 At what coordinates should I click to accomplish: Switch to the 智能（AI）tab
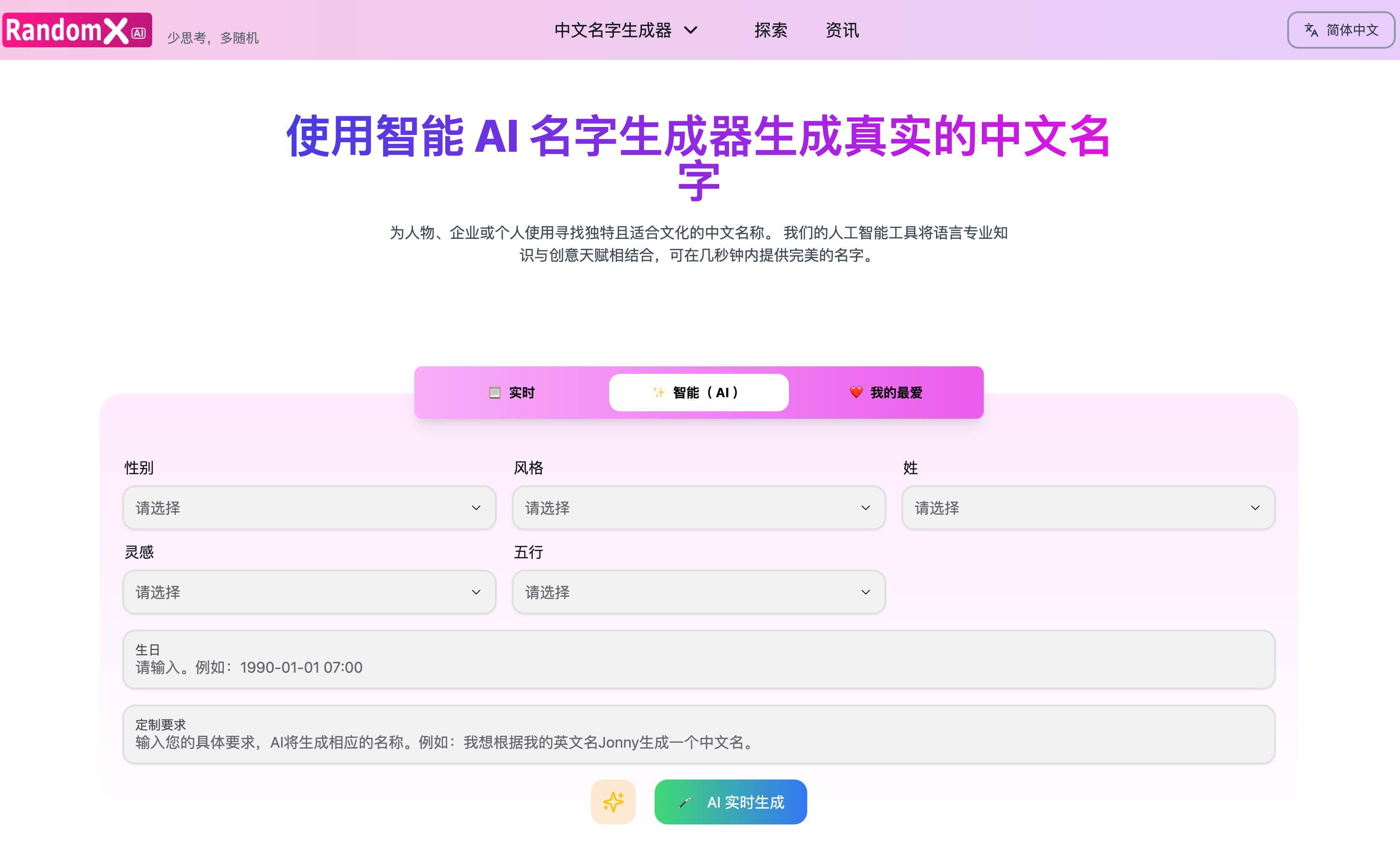pyautogui.click(x=699, y=393)
